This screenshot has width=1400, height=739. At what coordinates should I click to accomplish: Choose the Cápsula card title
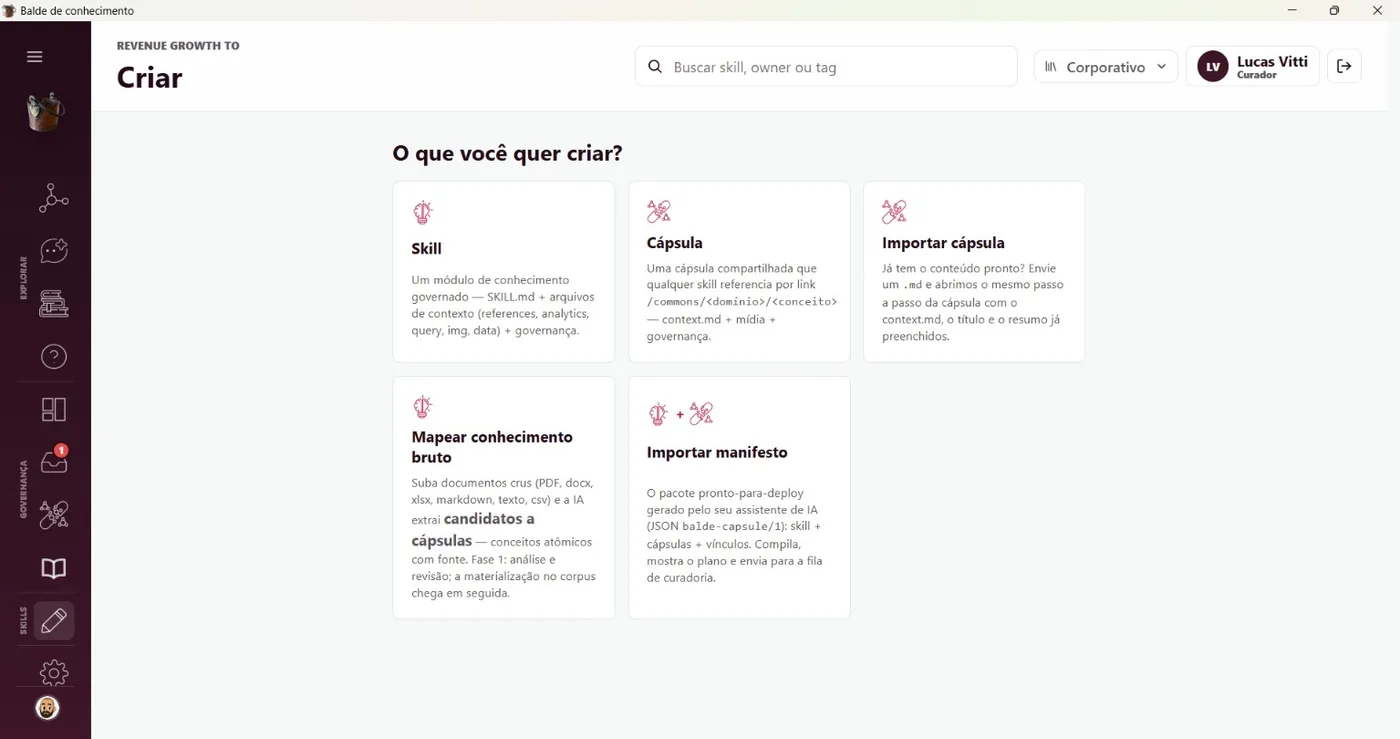(675, 243)
